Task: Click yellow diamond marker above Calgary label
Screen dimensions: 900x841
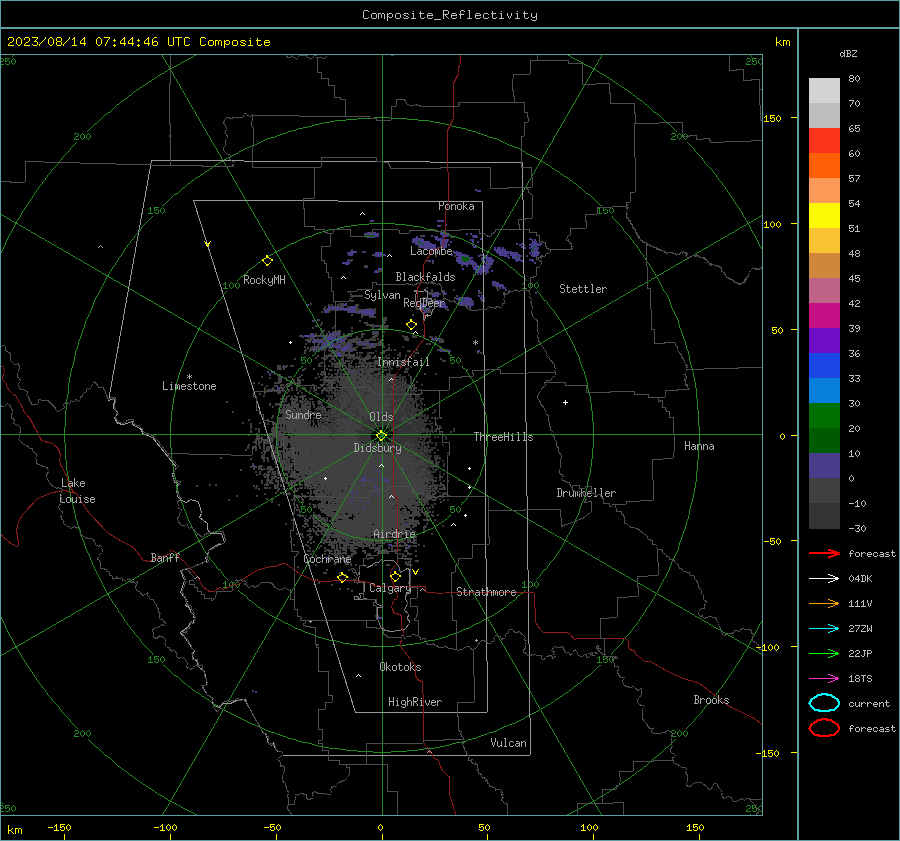Action: point(395,576)
